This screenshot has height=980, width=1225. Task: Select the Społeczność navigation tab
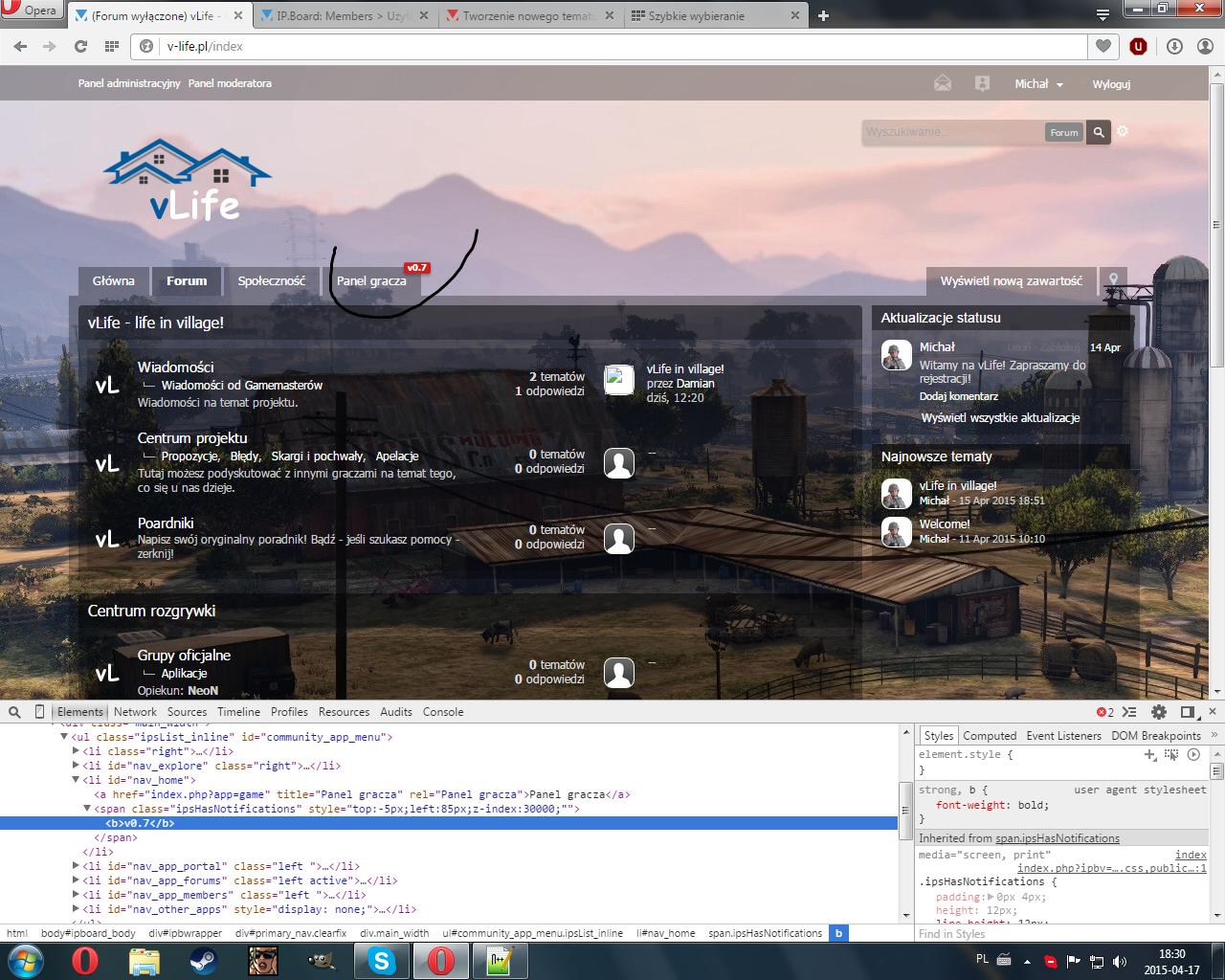click(x=272, y=280)
